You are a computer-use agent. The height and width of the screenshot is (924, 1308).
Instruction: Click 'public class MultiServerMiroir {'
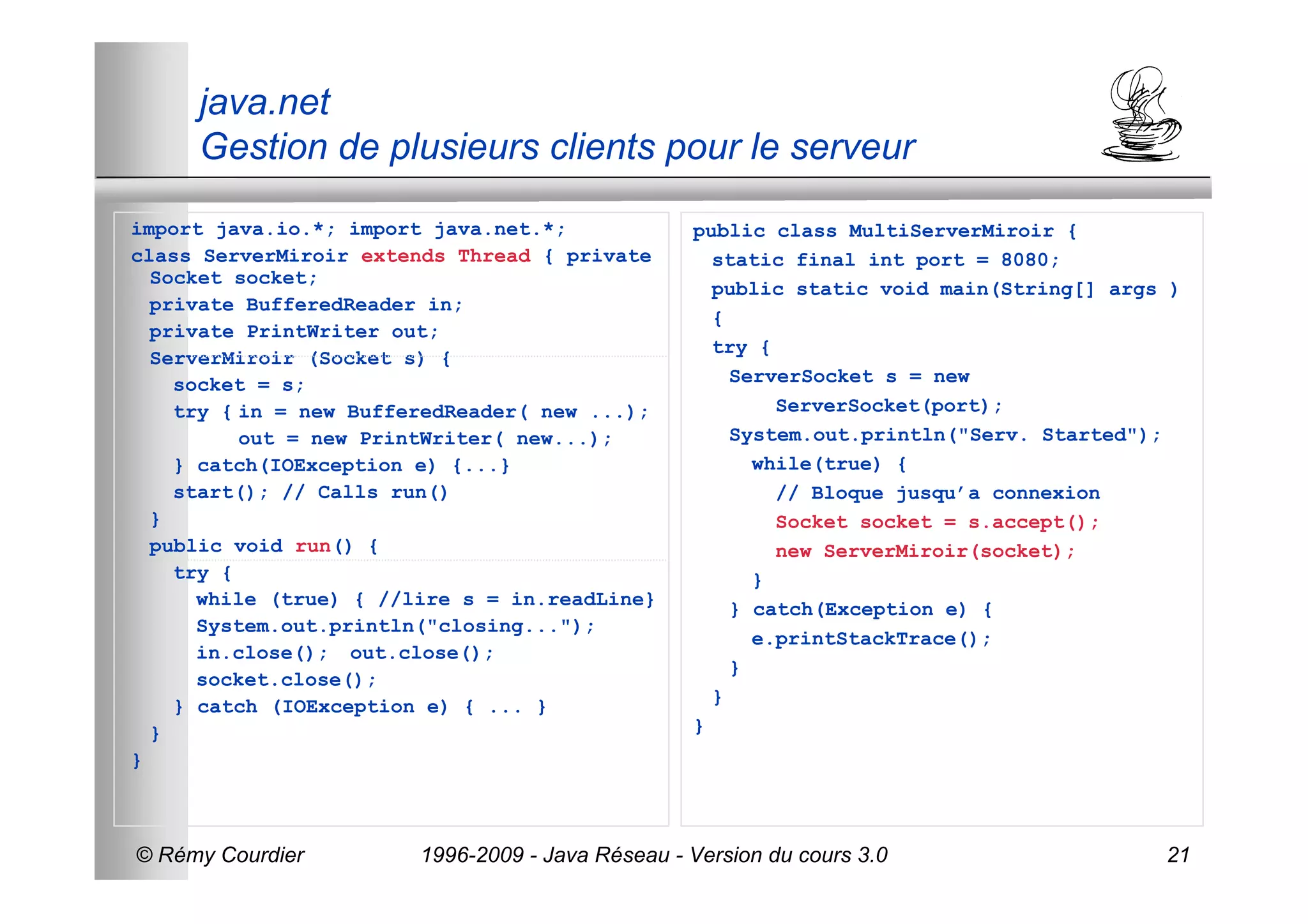(x=885, y=231)
